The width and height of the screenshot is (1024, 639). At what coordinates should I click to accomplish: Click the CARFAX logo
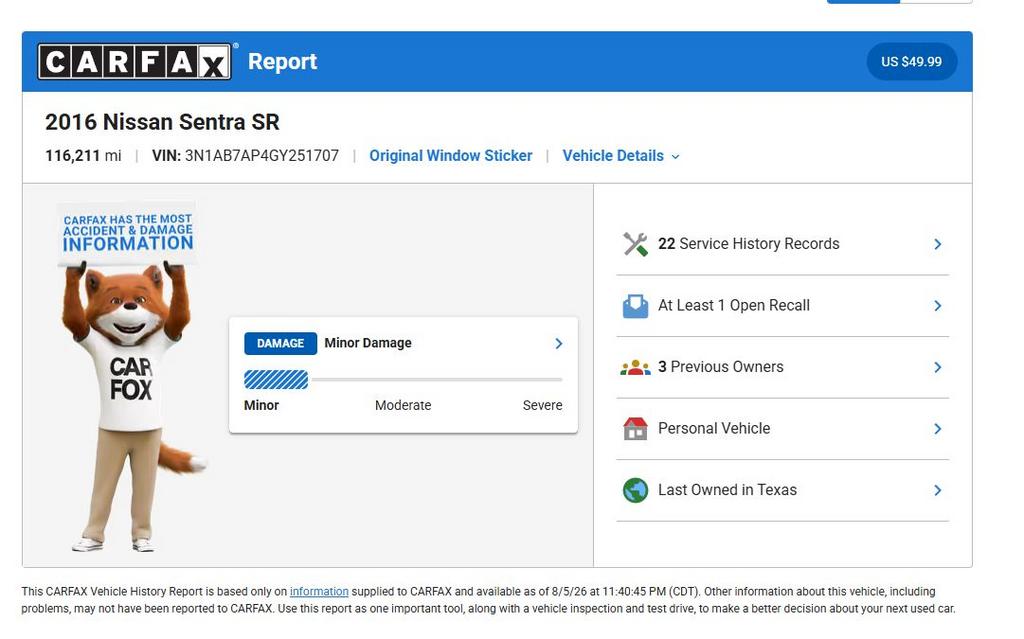click(x=135, y=61)
